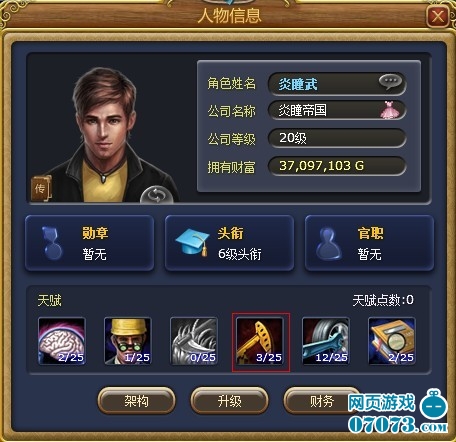
Task: Click the 财务 finance button
Action: pos(322,401)
